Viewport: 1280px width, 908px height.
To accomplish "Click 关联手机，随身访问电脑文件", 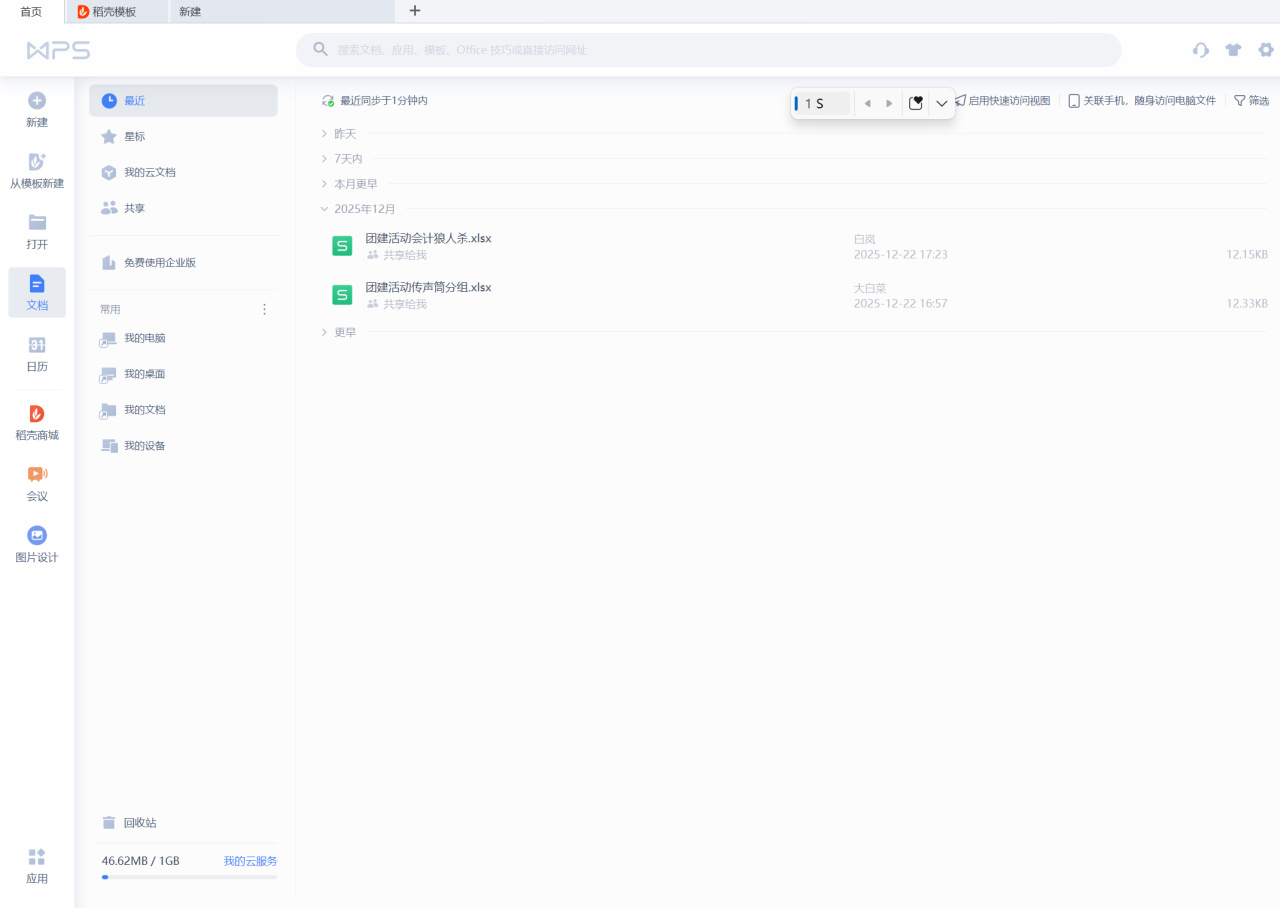I will click(x=1142, y=101).
